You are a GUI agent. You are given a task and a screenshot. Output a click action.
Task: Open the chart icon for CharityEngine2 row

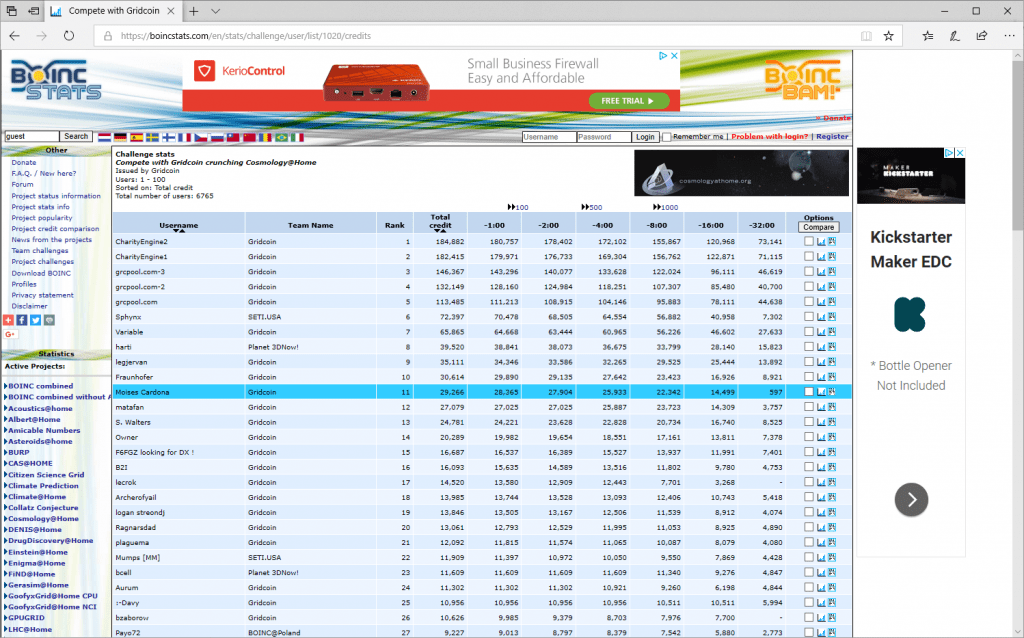coord(821,242)
